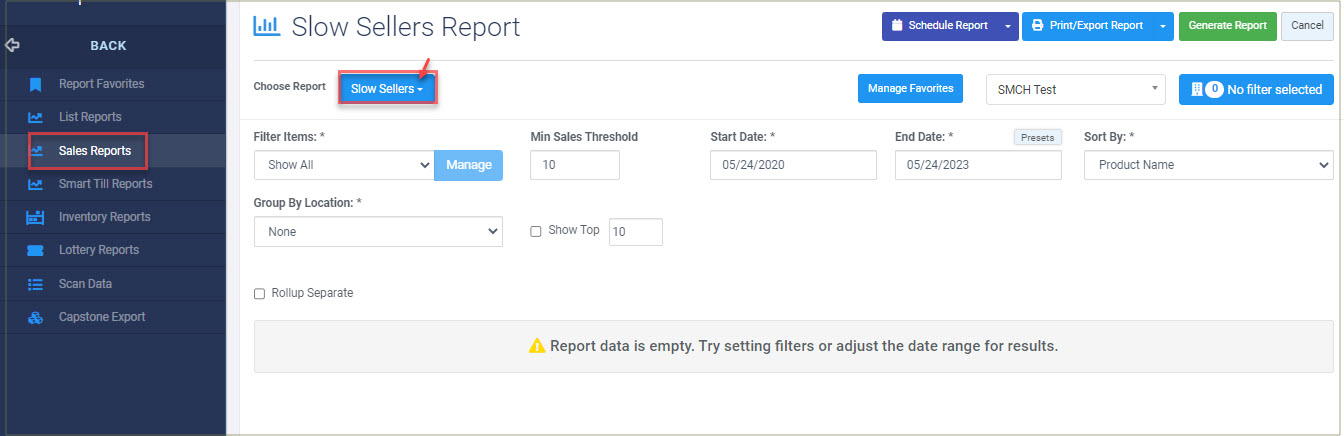Click the List Reports chart icon
Screen dimensions: 1344x436
pos(35,117)
